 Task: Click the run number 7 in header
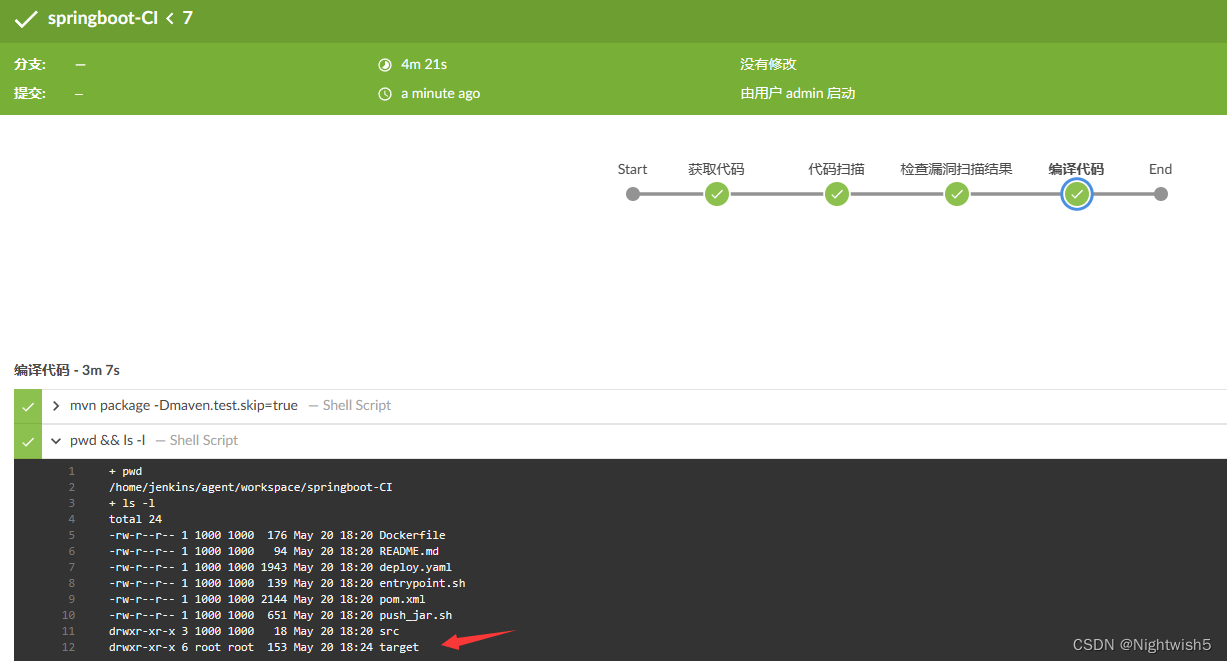click(x=188, y=18)
